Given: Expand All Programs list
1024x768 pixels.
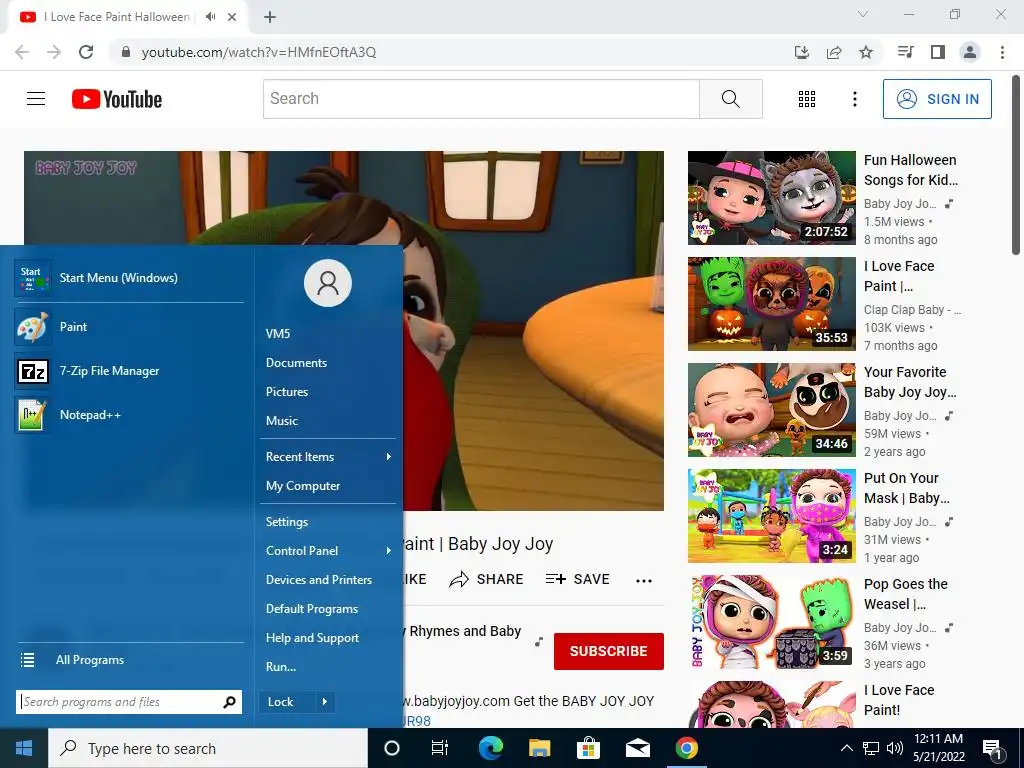Looking at the screenshot, I should pos(129,660).
